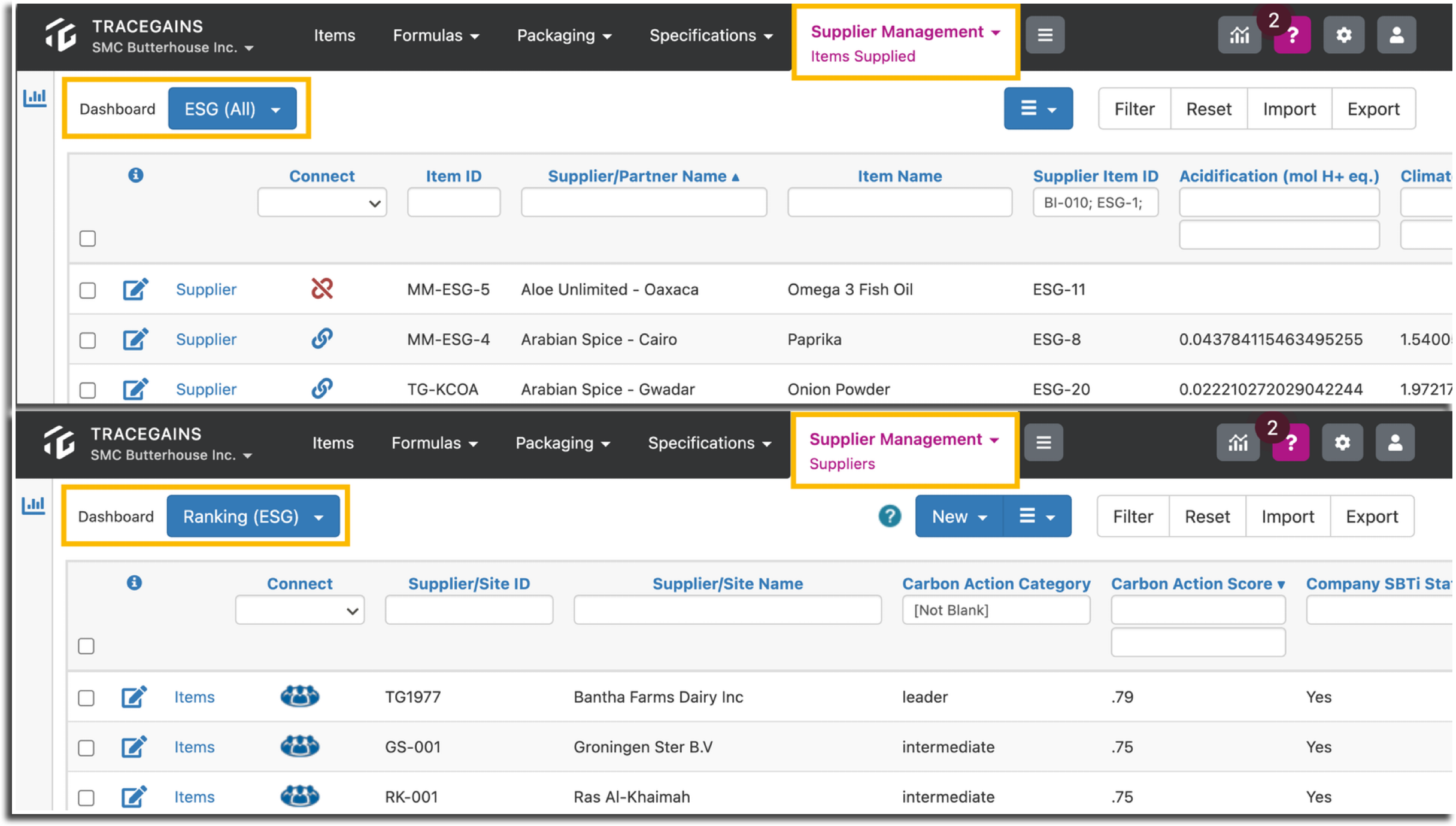
Task: Edit the Aloe Unlimited - Oaxaca row
Action: [x=135, y=289]
